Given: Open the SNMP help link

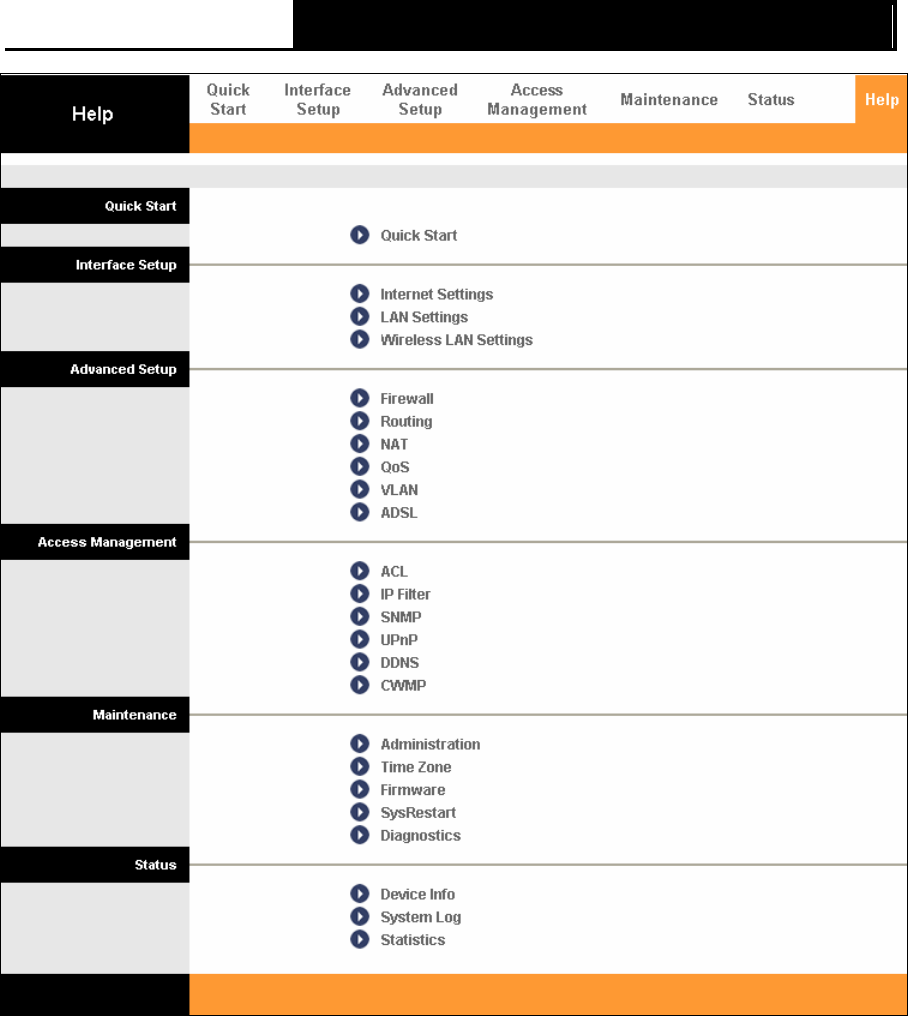Looking at the screenshot, I should [x=401, y=617].
